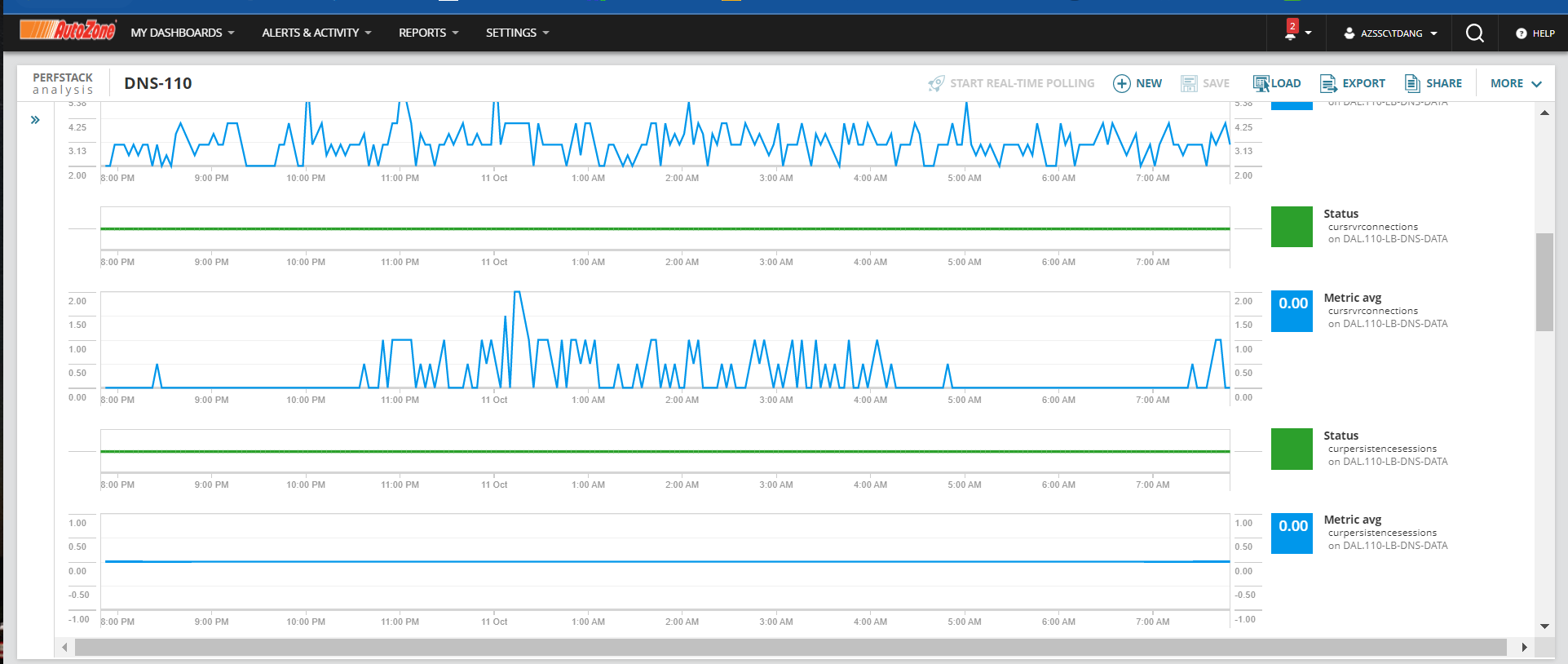Image resolution: width=1568 pixels, height=664 pixels.
Task: Click the Share button label
Action: pyautogui.click(x=1443, y=83)
